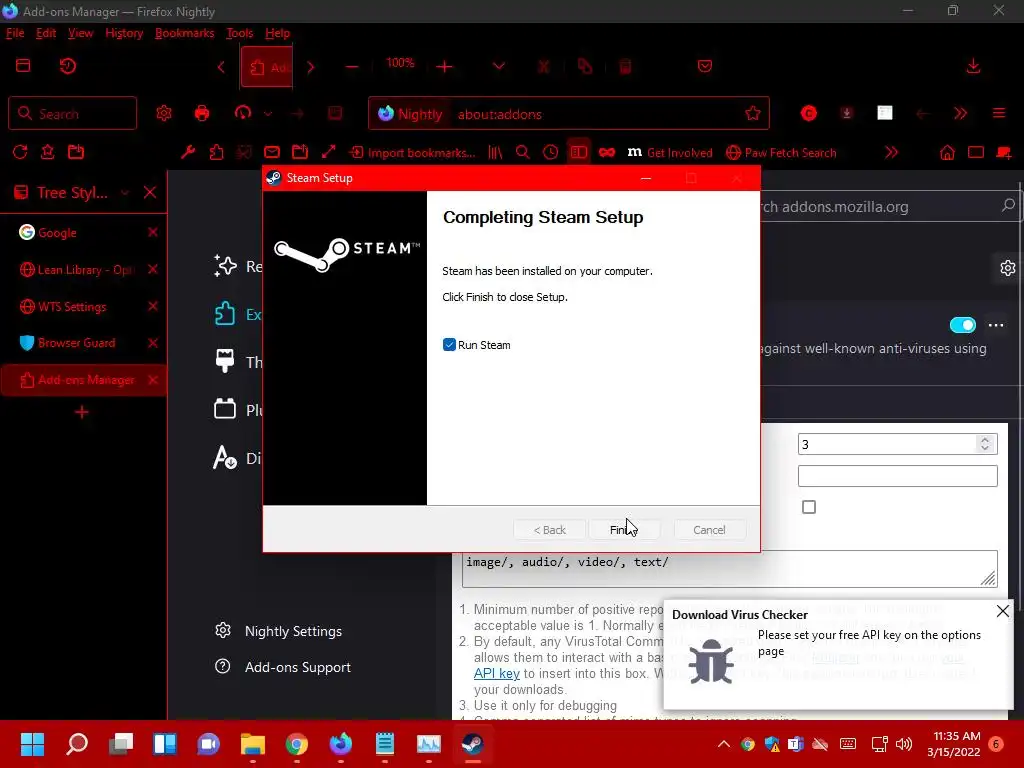This screenshot has height=768, width=1024.
Task: Click Import bookmarks in bookmarks toolbar
Action: tap(413, 152)
